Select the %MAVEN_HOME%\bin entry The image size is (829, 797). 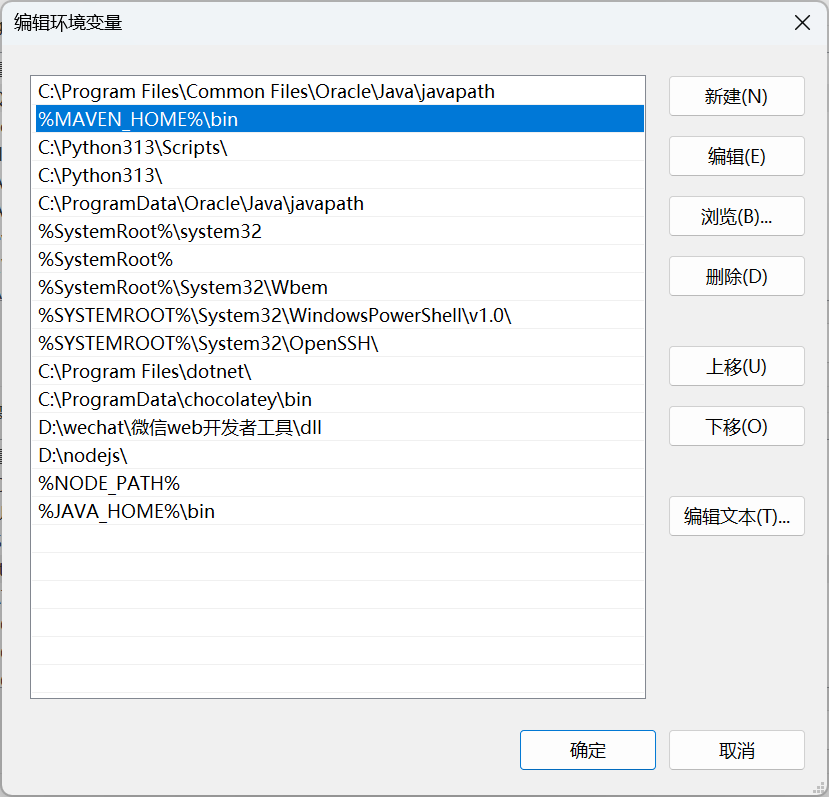click(x=338, y=119)
